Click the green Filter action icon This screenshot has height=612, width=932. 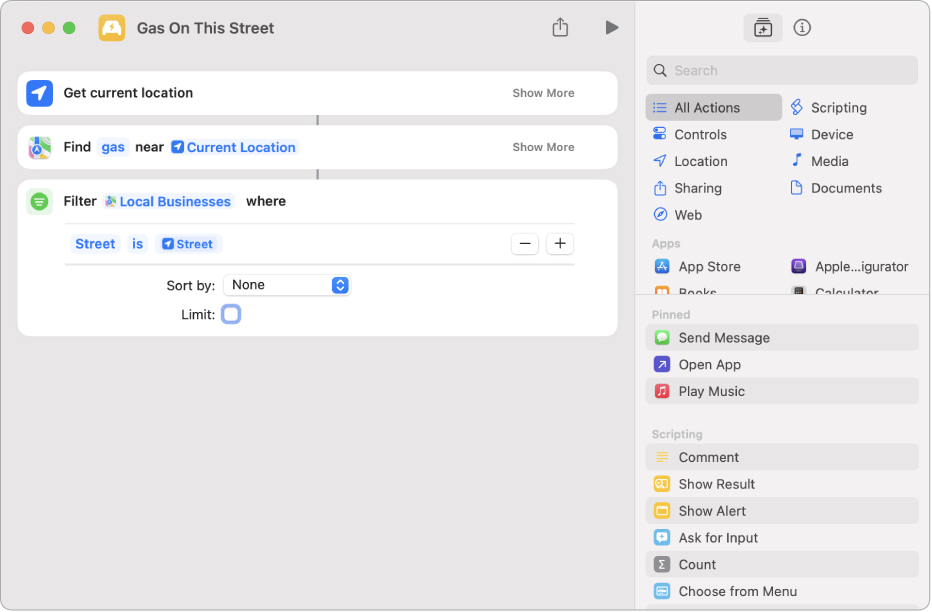pos(39,201)
